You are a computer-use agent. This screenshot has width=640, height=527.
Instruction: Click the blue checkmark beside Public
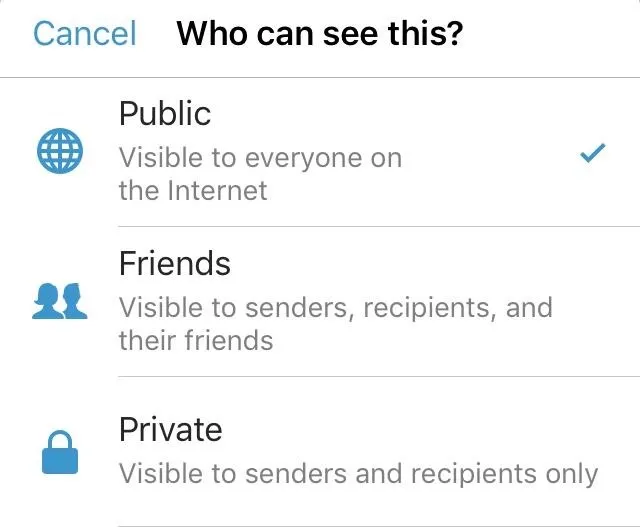tap(593, 153)
